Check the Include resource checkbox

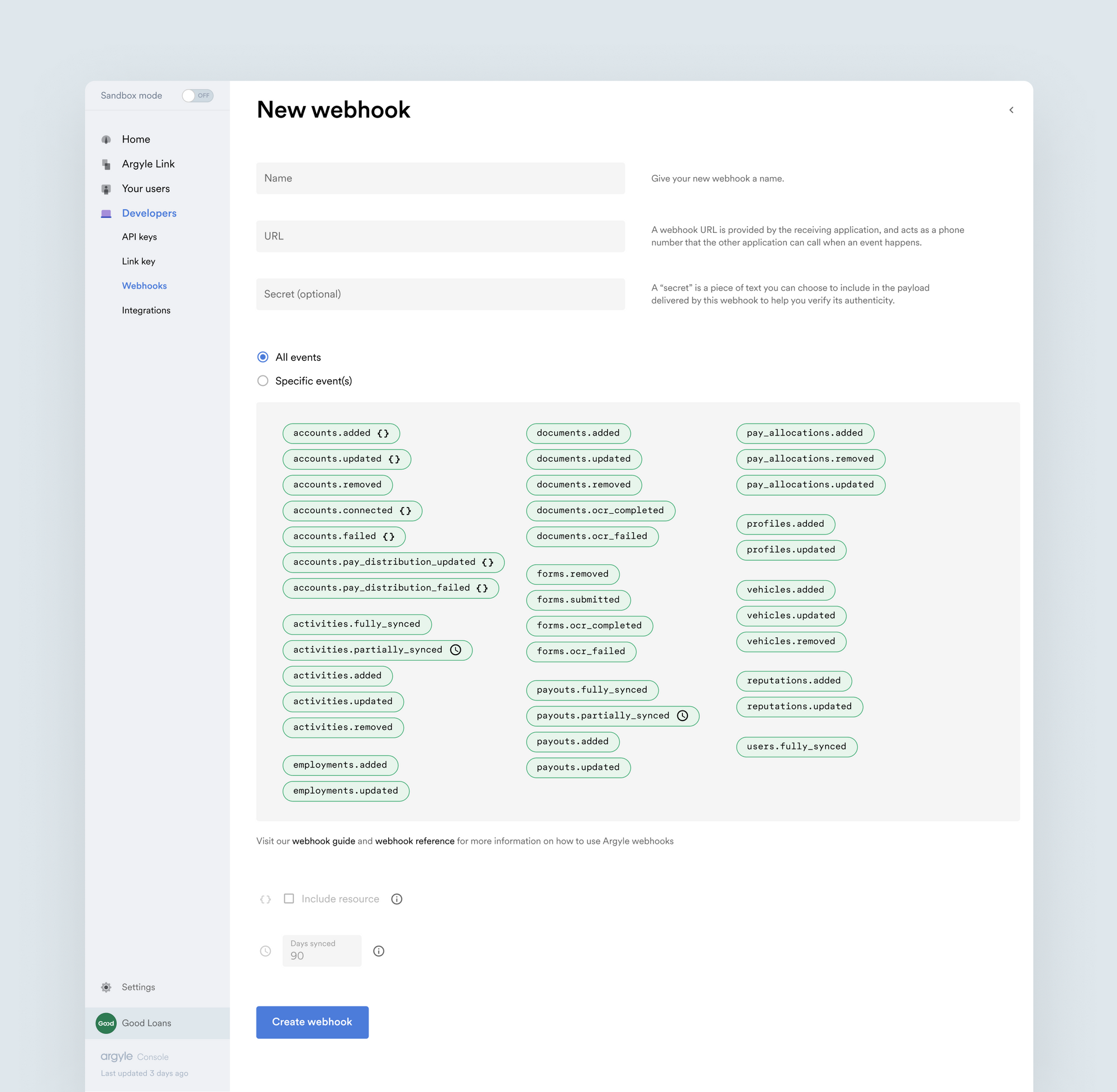289,899
